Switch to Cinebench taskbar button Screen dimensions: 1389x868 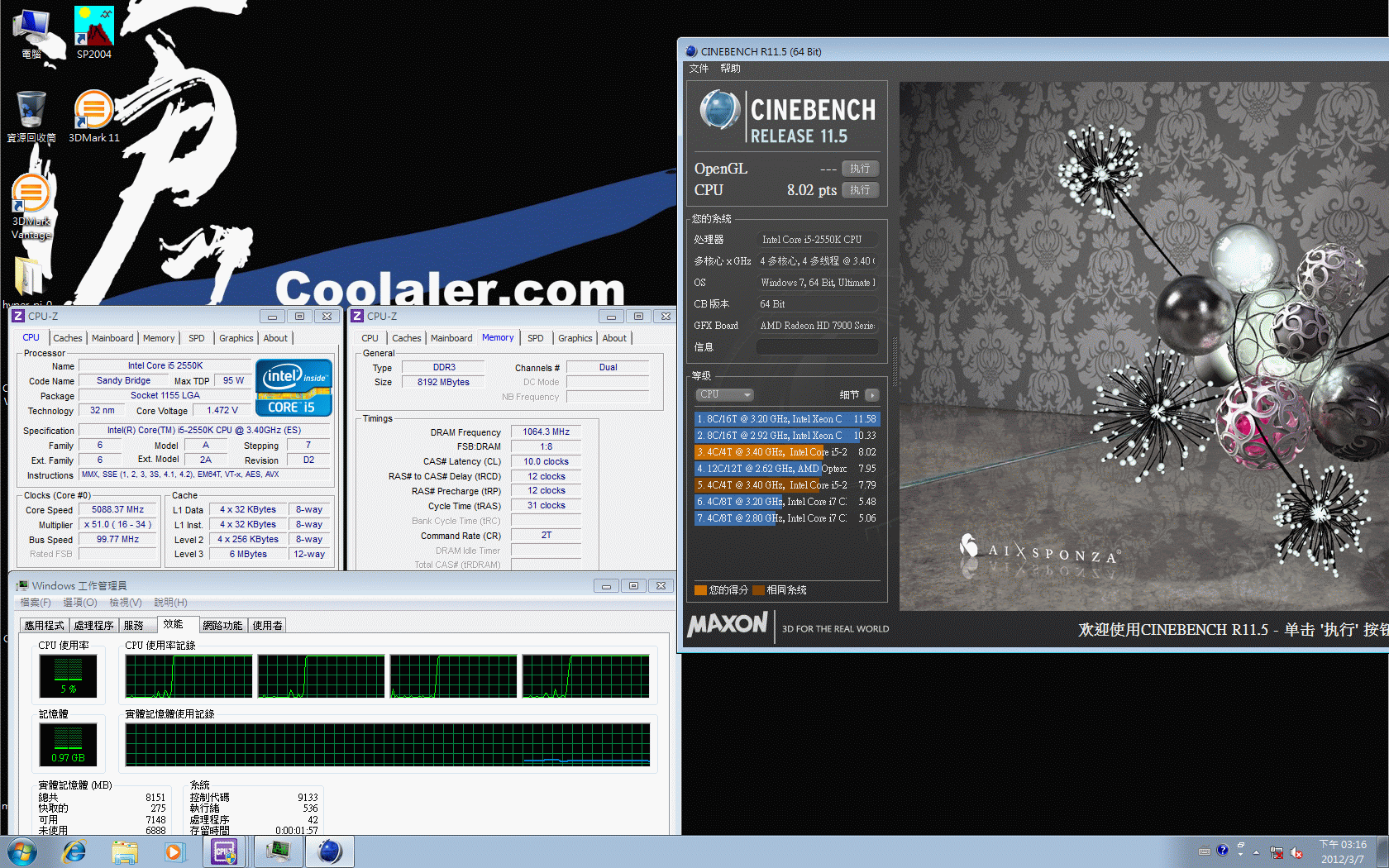coord(330,851)
